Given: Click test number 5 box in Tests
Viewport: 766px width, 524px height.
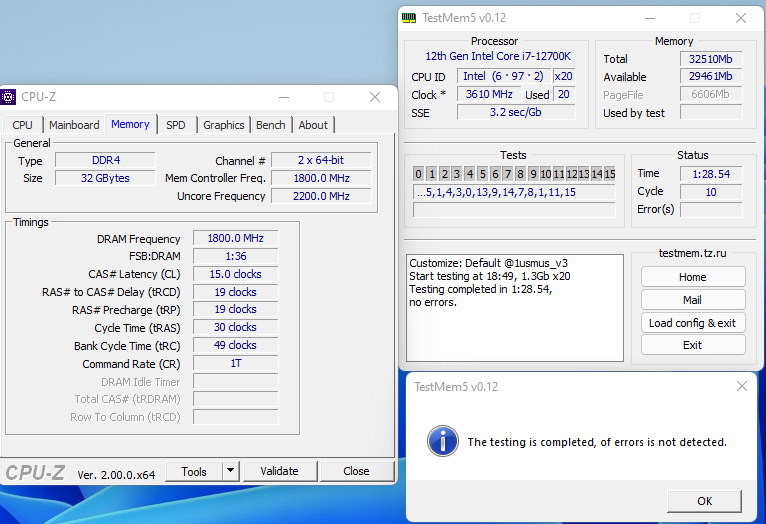Looking at the screenshot, I should tap(483, 174).
